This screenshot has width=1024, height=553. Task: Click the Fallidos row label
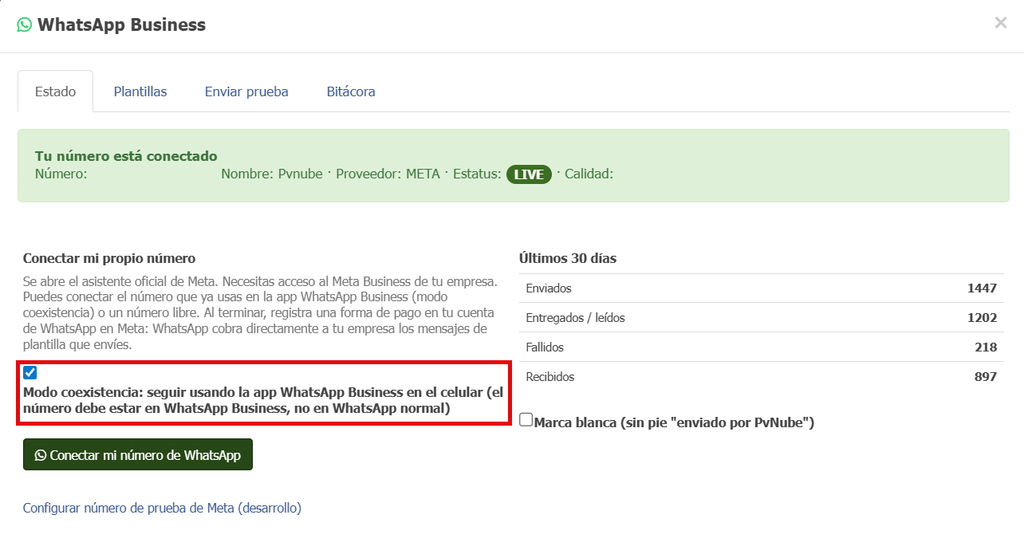point(545,347)
